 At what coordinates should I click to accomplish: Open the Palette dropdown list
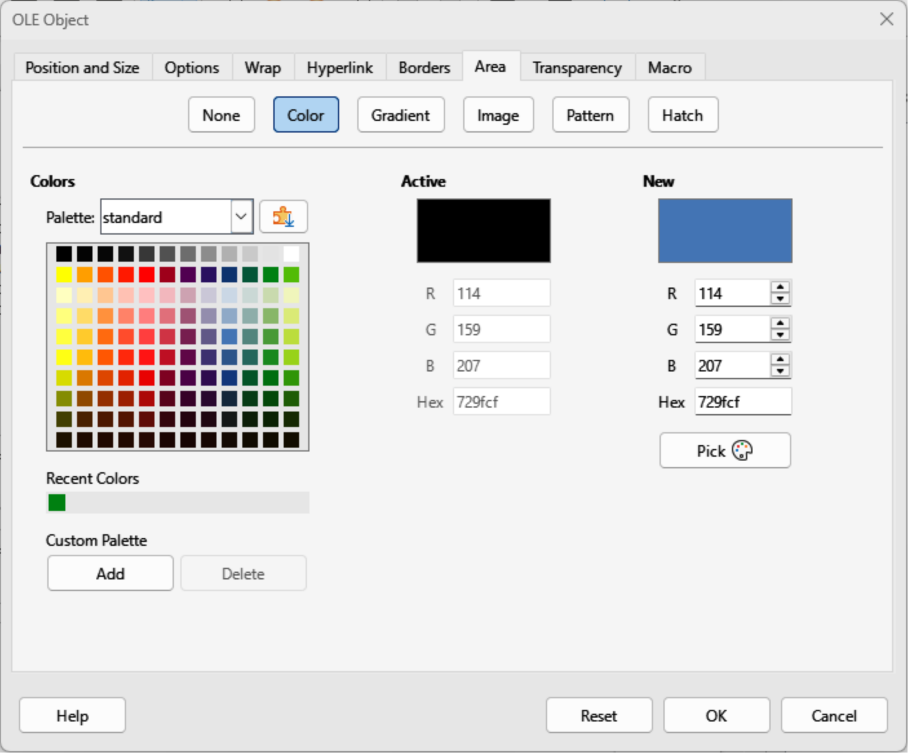[241, 216]
